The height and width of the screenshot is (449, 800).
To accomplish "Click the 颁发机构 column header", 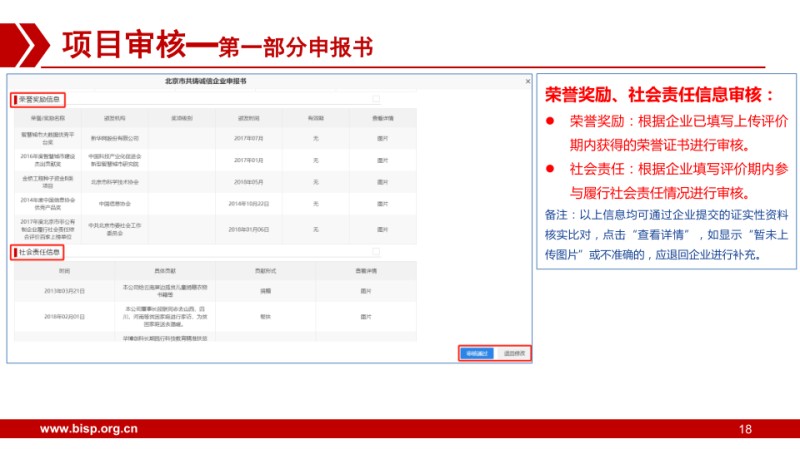I will coord(114,117).
